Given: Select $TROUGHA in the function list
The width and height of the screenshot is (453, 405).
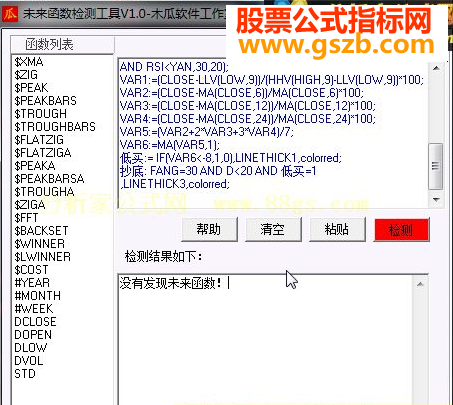Looking at the screenshot, I should click(44, 192).
